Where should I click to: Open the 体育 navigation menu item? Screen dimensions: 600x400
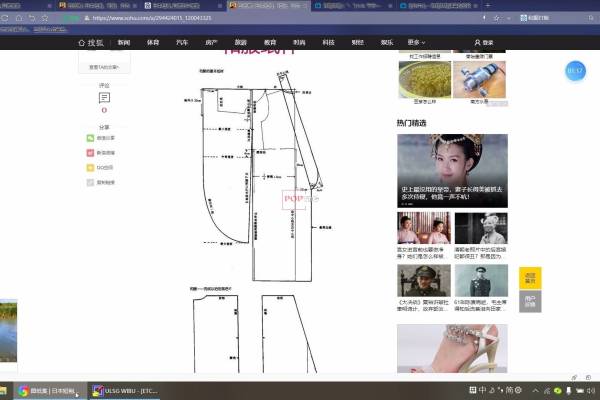pos(152,43)
